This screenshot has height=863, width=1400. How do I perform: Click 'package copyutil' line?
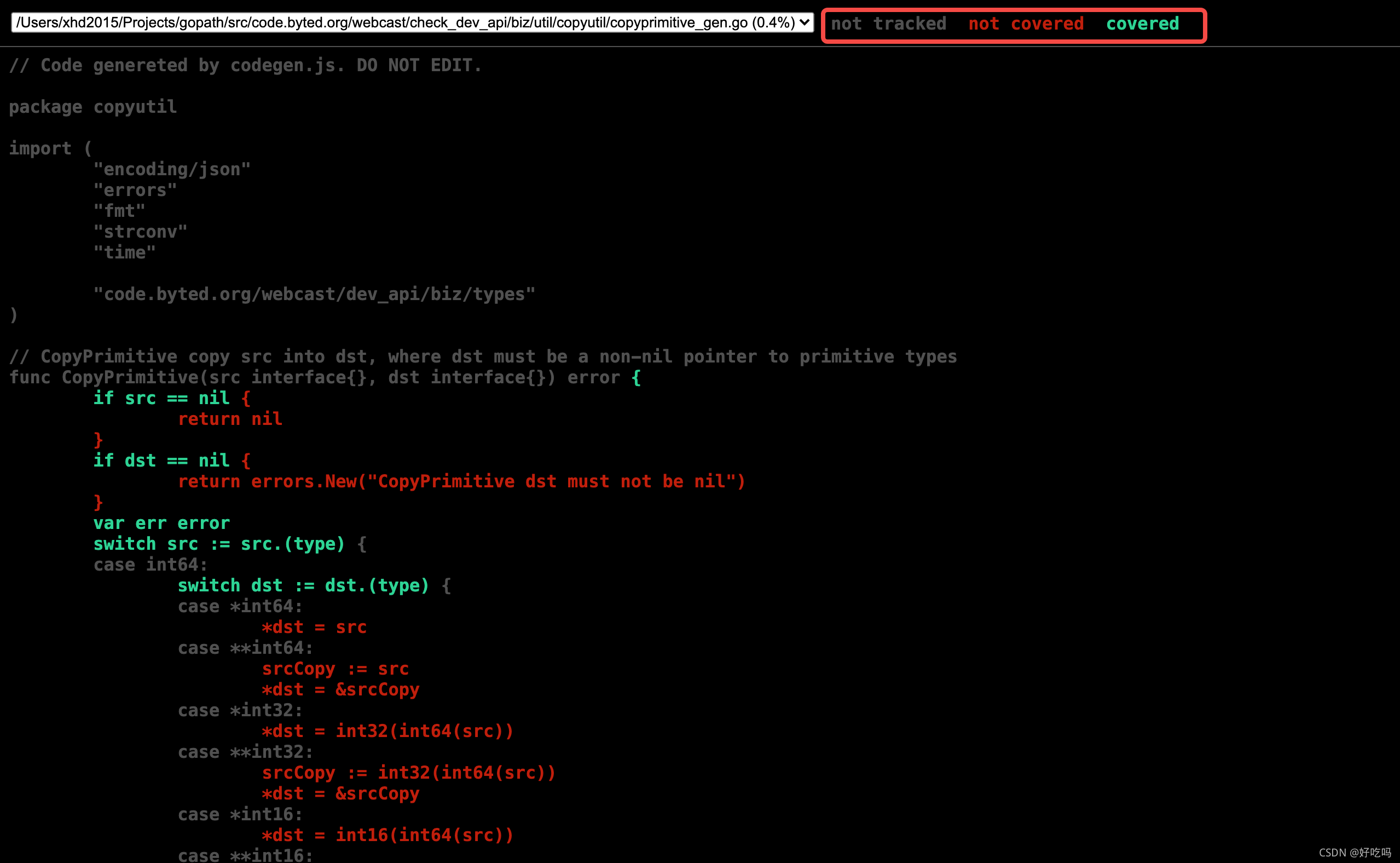tap(93, 107)
